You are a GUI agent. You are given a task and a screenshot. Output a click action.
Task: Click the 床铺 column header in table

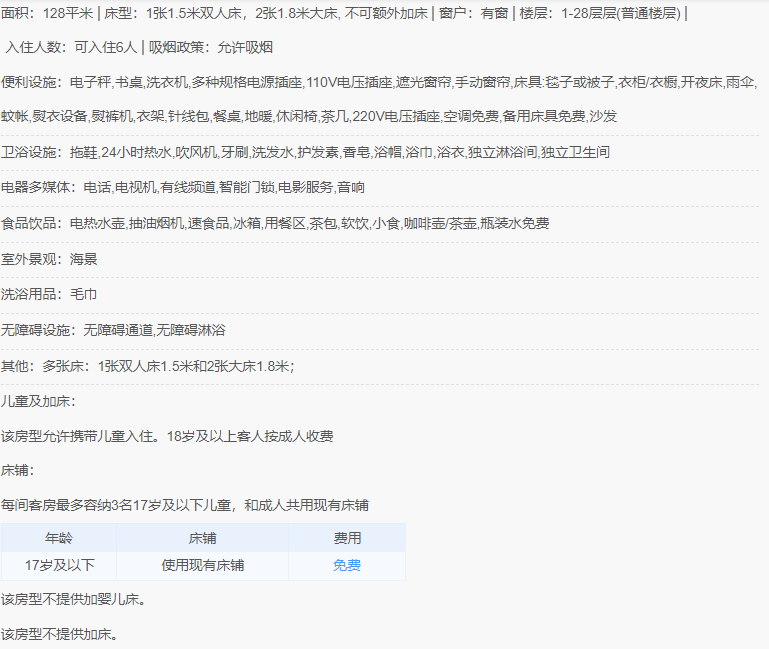203,538
